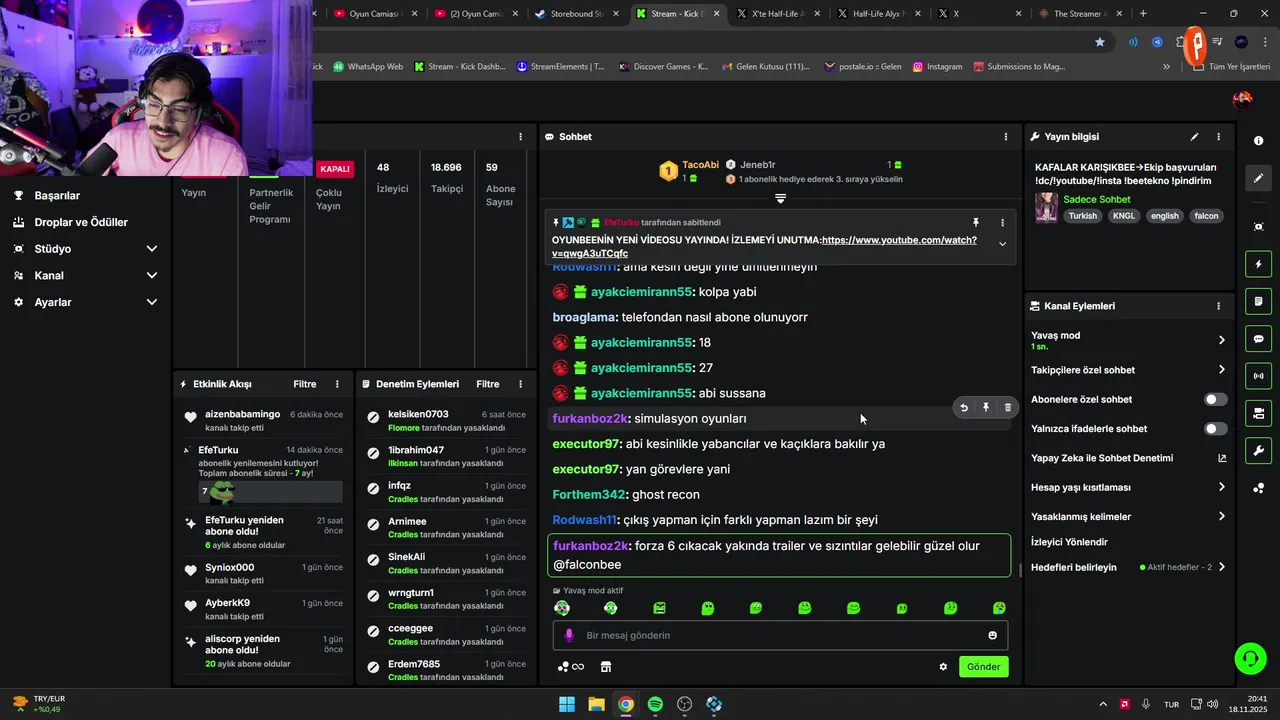Pin furkanboz2k's simulasyon oyunları message

click(986, 408)
